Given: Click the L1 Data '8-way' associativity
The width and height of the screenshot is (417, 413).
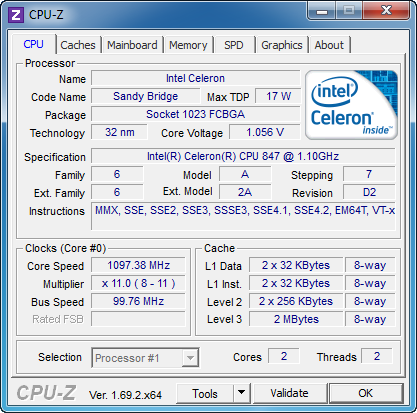Looking at the screenshot, I should coord(370,265).
